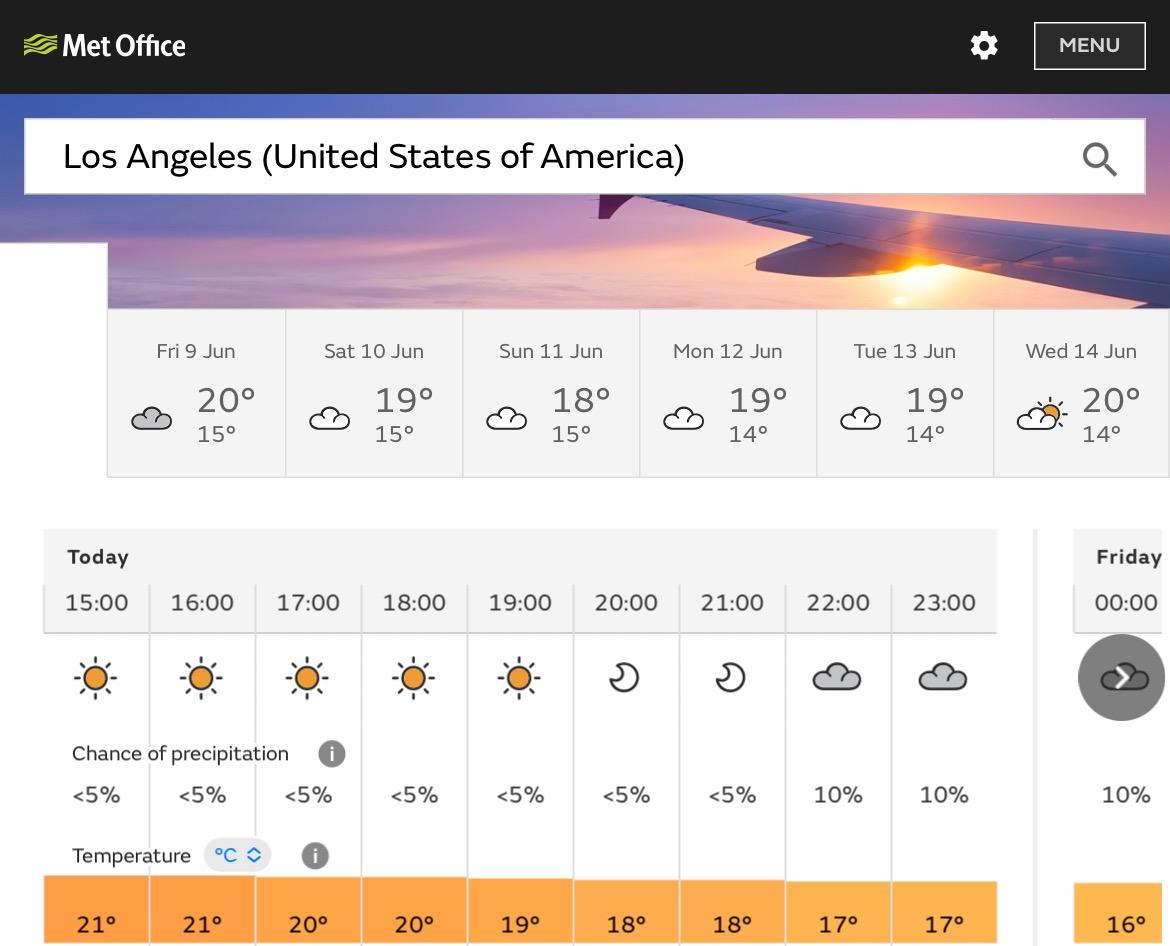Click the sunny icon at 19:00
This screenshot has height=946, width=1170.
[519, 679]
